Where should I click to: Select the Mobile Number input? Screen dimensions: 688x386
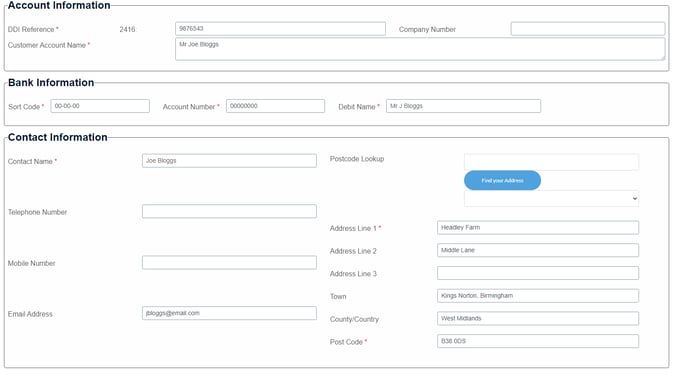229,262
